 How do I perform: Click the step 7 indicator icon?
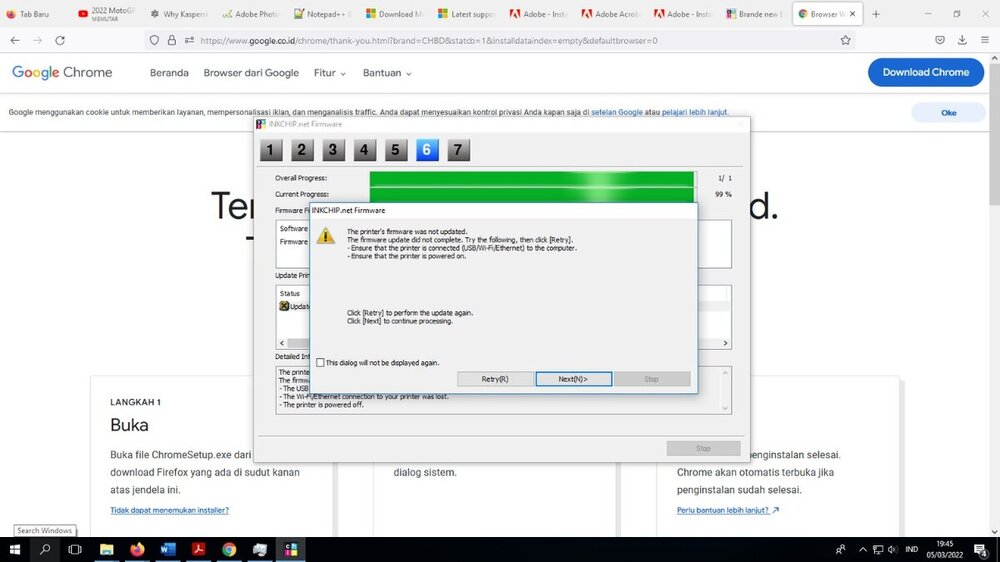[458, 150]
